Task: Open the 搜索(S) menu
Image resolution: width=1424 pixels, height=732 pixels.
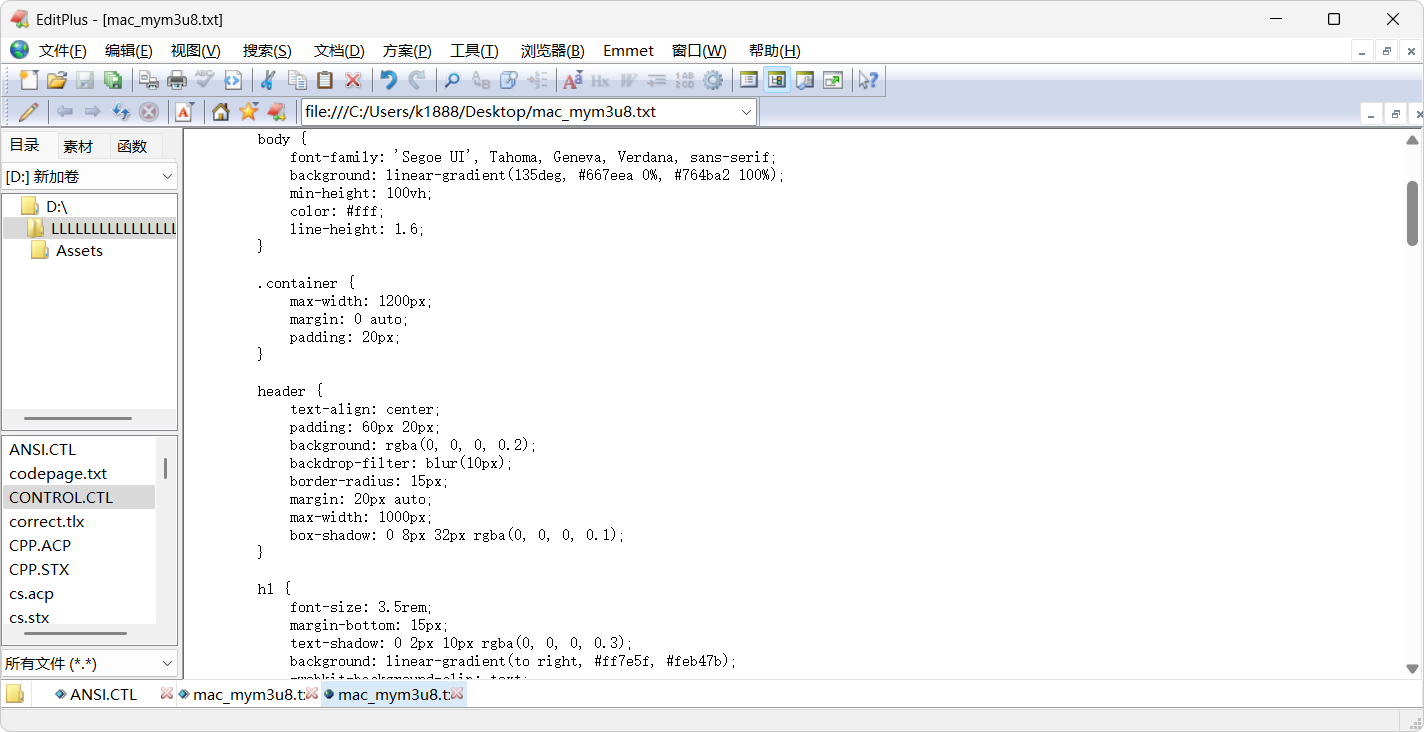Action: click(267, 51)
